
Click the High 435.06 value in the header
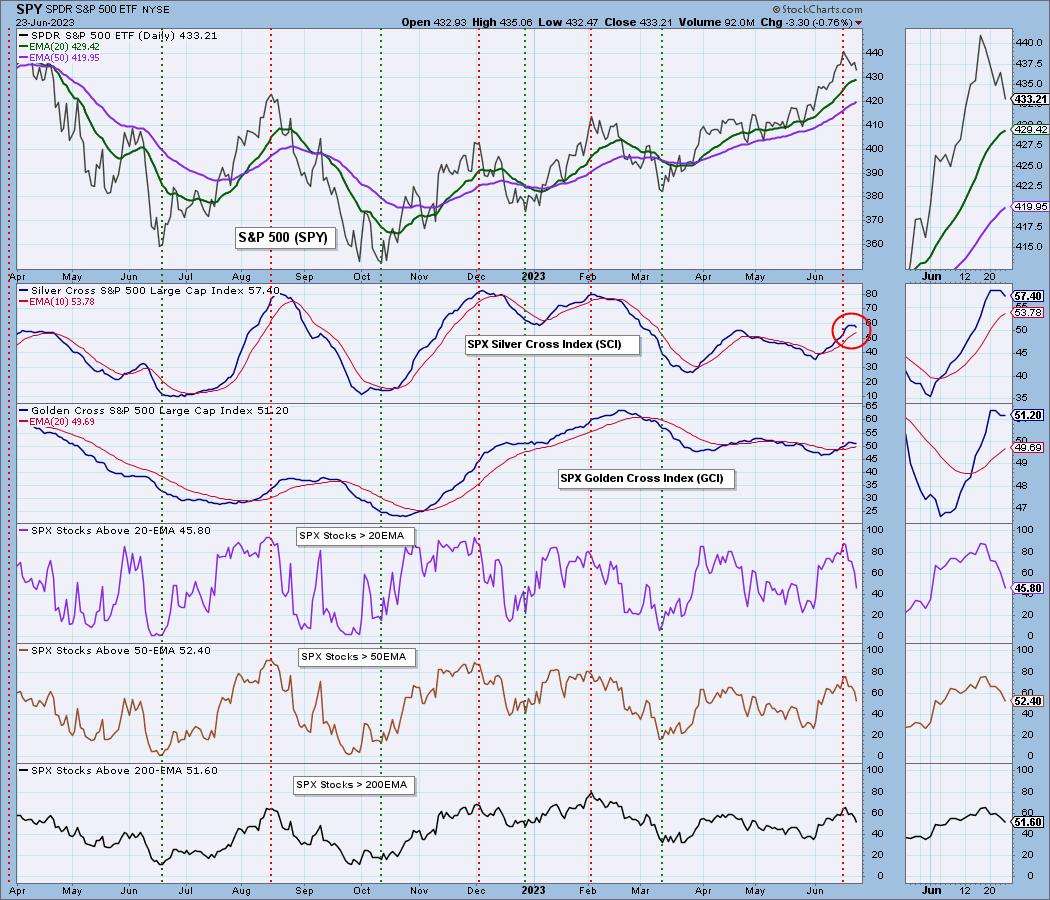502,22
